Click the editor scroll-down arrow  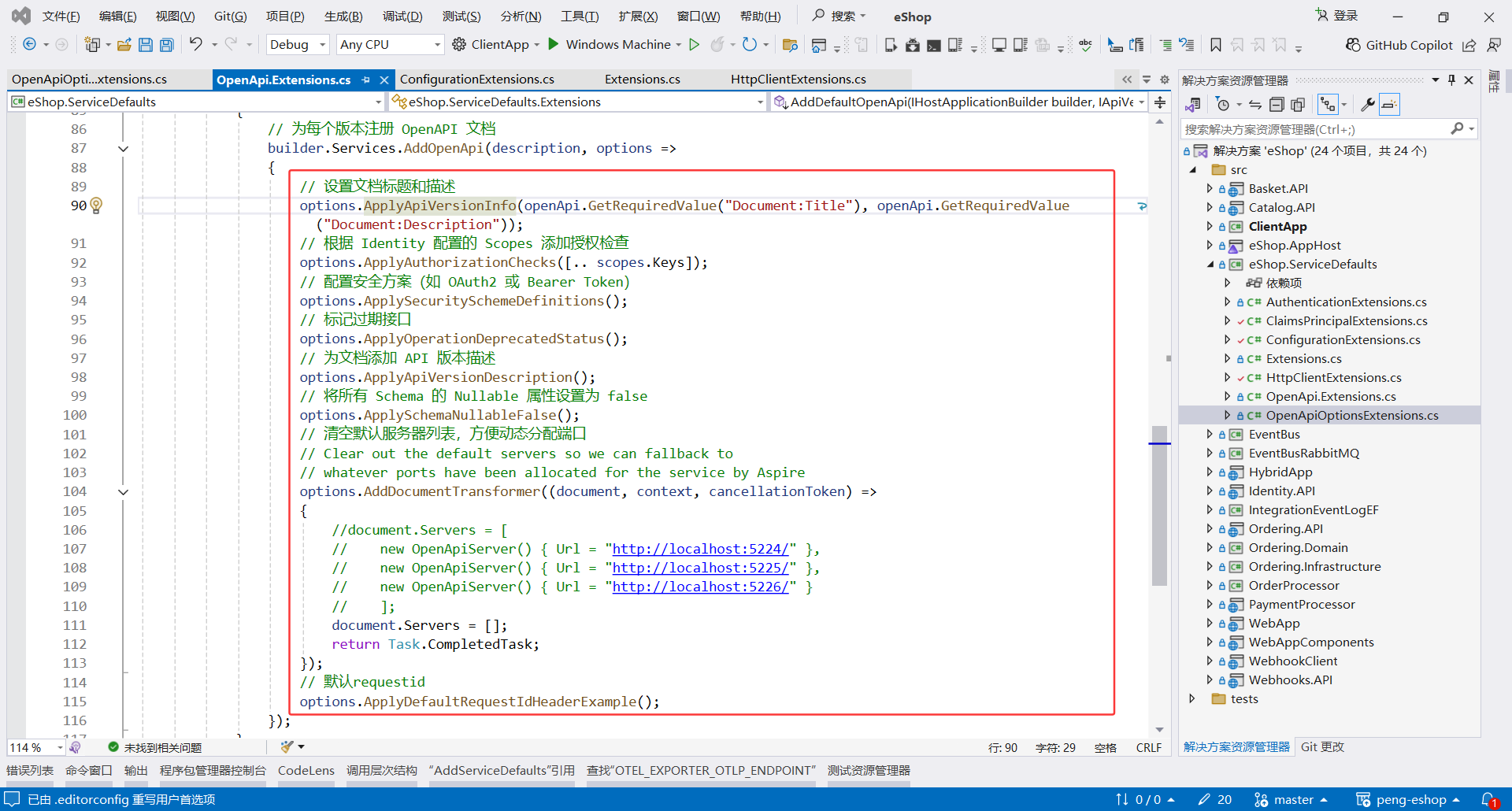1159,730
